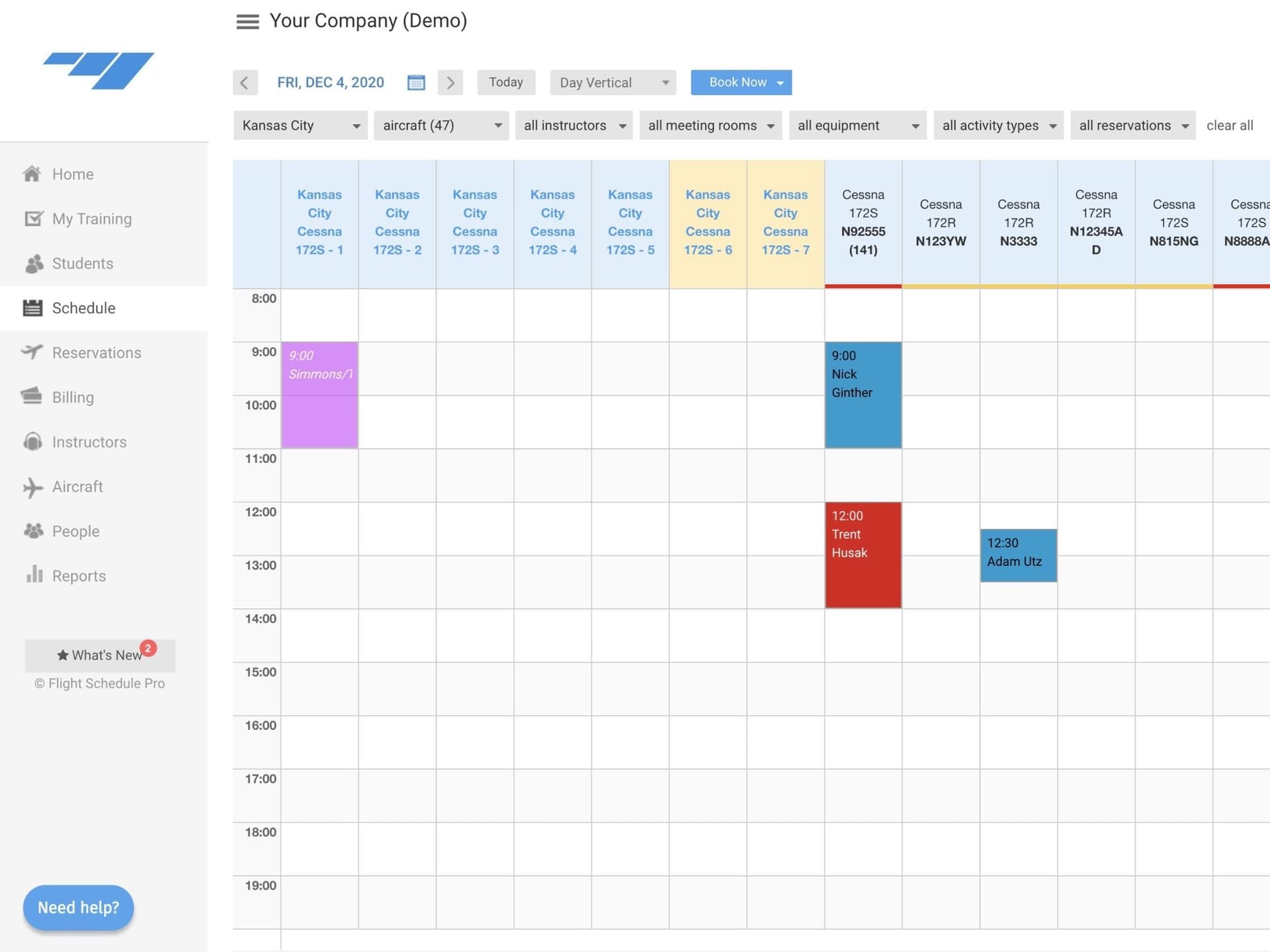Expand the Kansas City location dropdown
The width and height of the screenshot is (1270, 952).
point(300,126)
